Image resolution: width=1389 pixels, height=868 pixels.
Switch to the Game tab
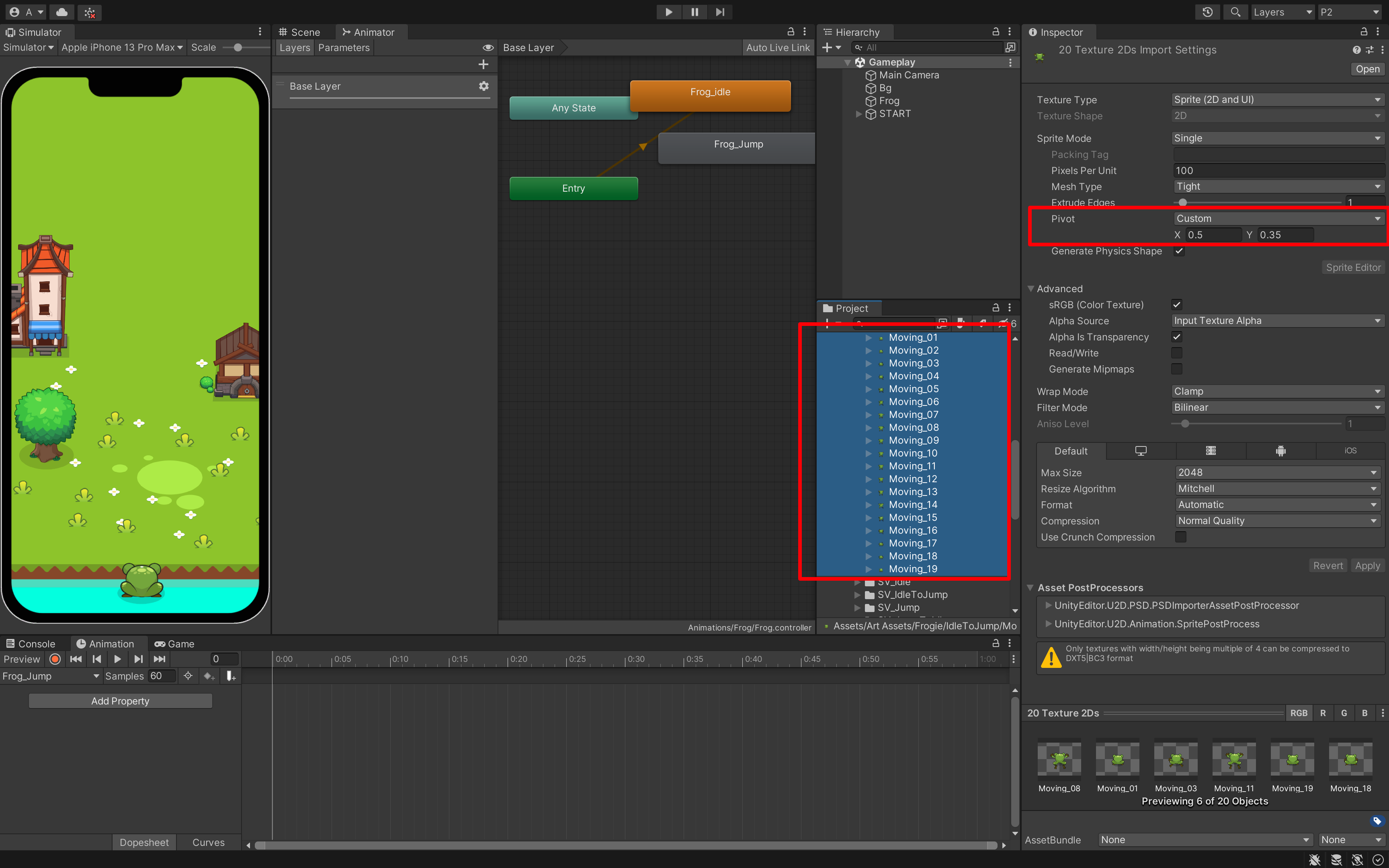pyautogui.click(x=174, y=644)
